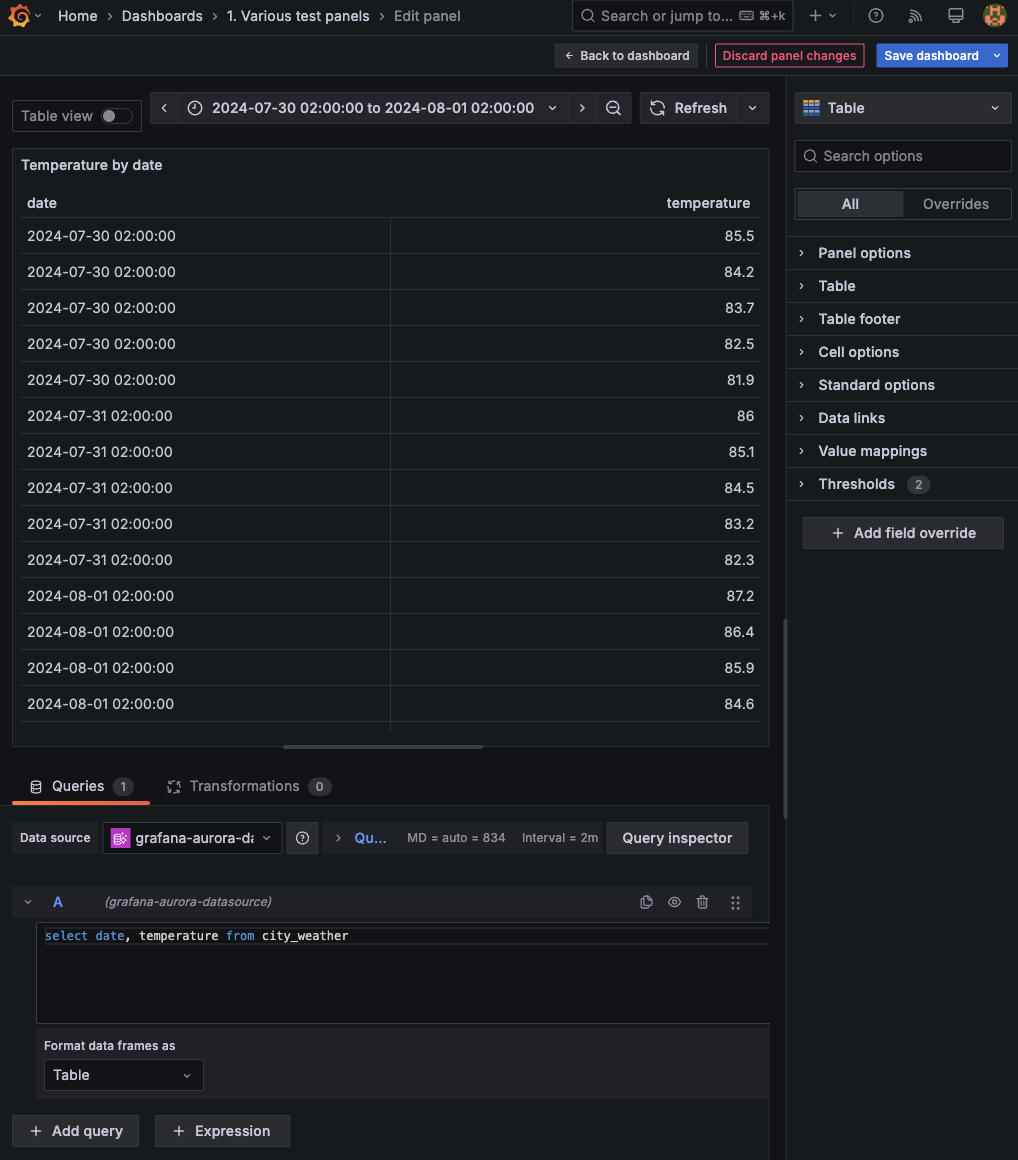Go to Home breadcrumb
The width and height of the screenshot is (1018, 1160).
pos(78,16)
